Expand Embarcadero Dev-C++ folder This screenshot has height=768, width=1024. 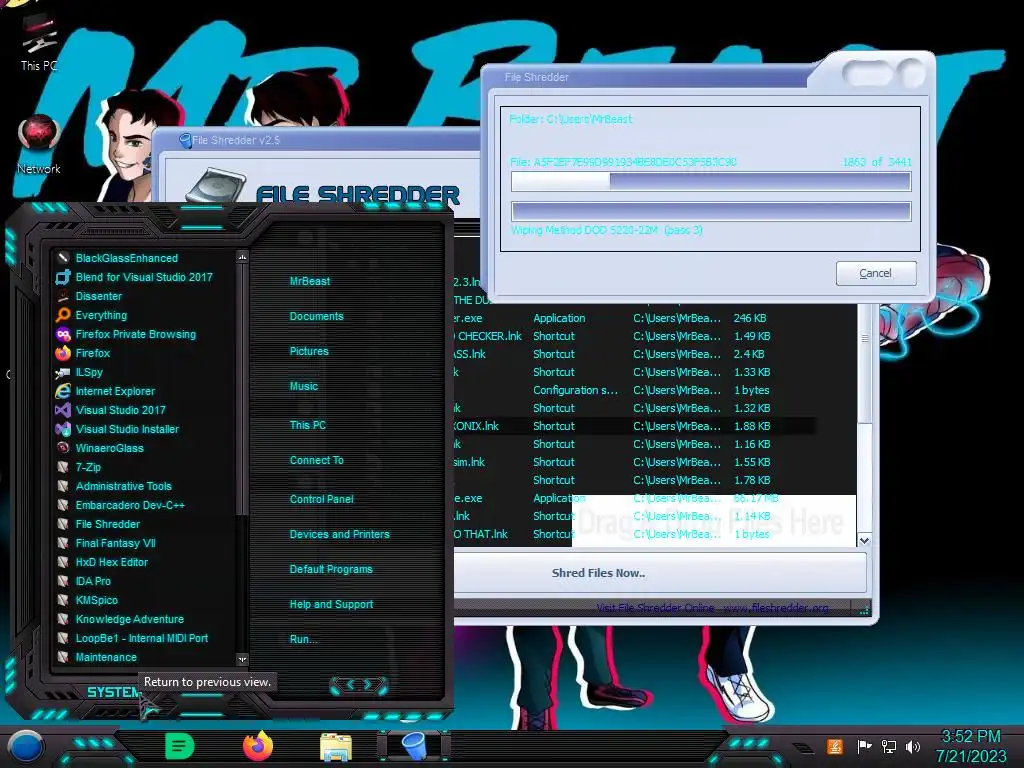pyautogui.click(x=129, y=505)
